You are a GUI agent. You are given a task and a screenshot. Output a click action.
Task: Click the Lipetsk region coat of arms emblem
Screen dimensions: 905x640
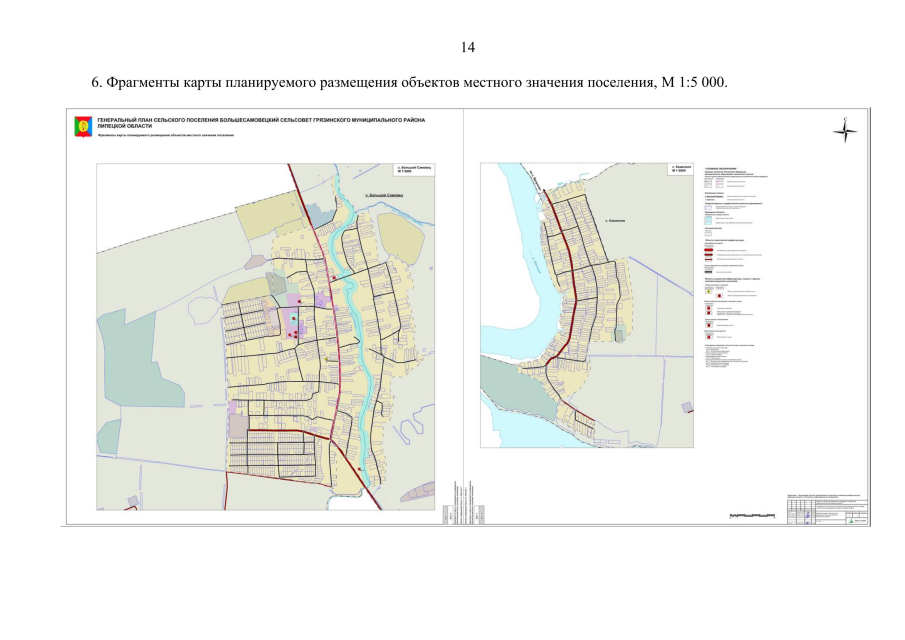click(83, 126)
